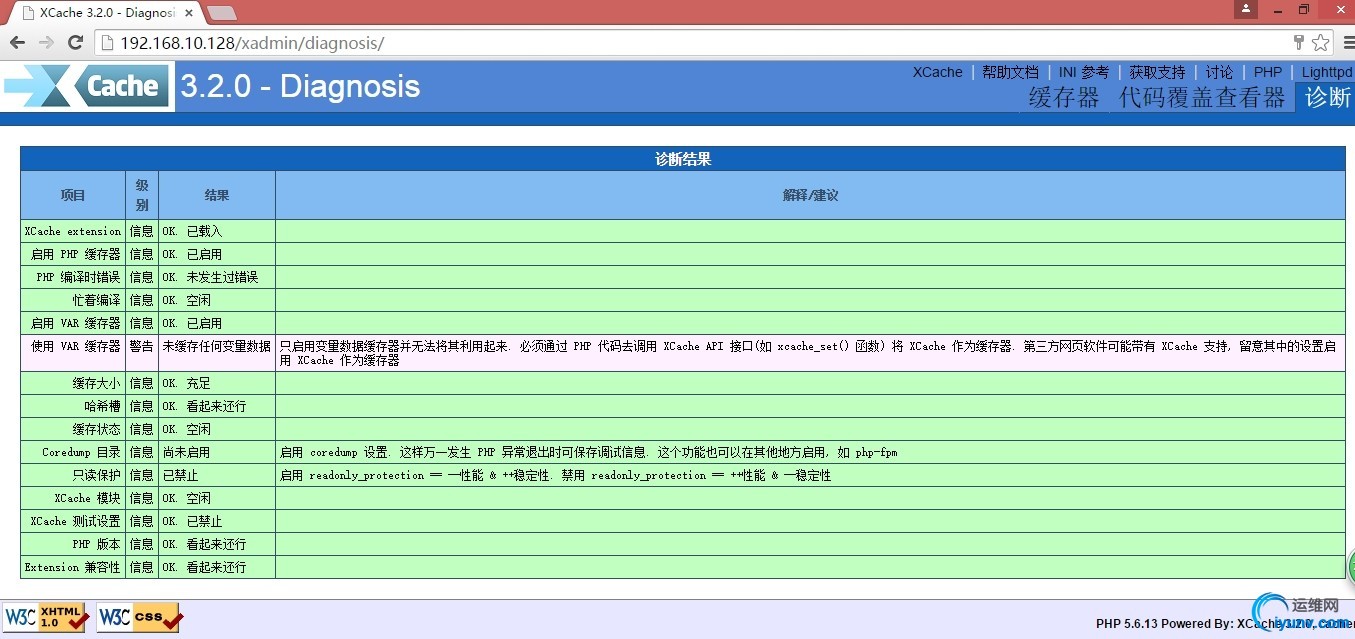Click the PHP 版本 row label

[x=73, y=544]
